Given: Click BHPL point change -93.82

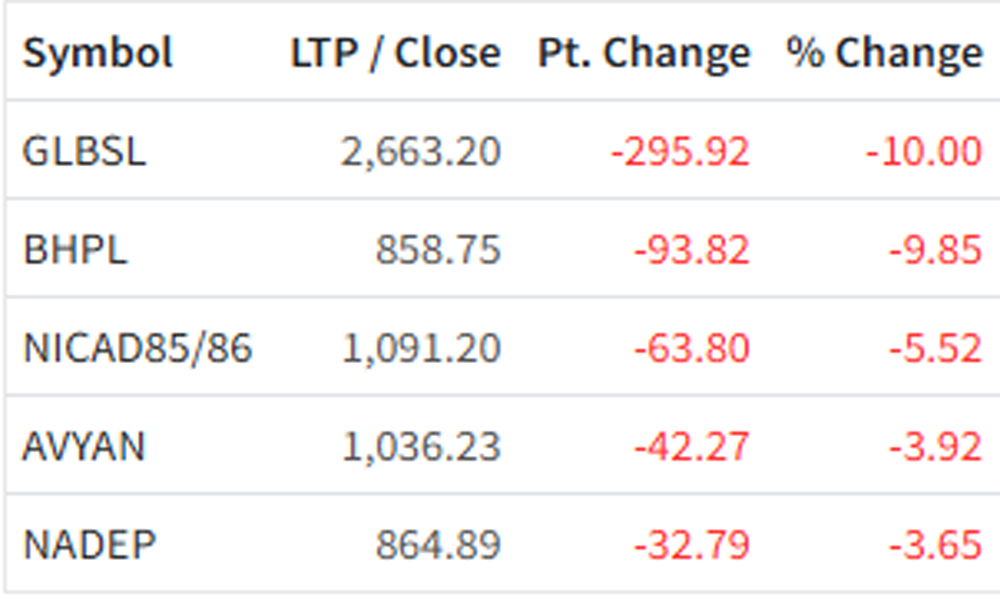Looking at the screenshot, I should tap(691, 249).
